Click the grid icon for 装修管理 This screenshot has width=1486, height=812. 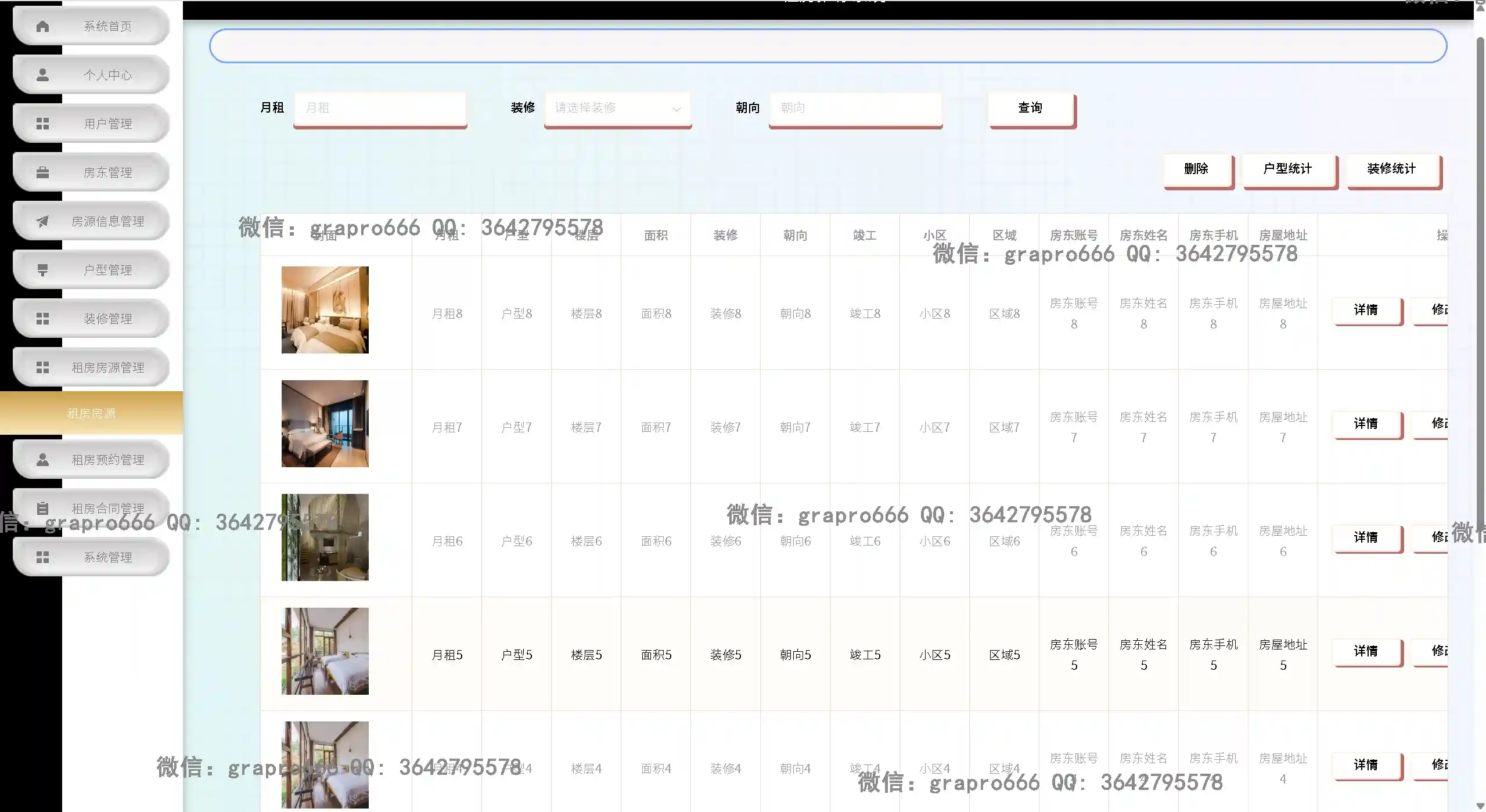click(44, 317)
